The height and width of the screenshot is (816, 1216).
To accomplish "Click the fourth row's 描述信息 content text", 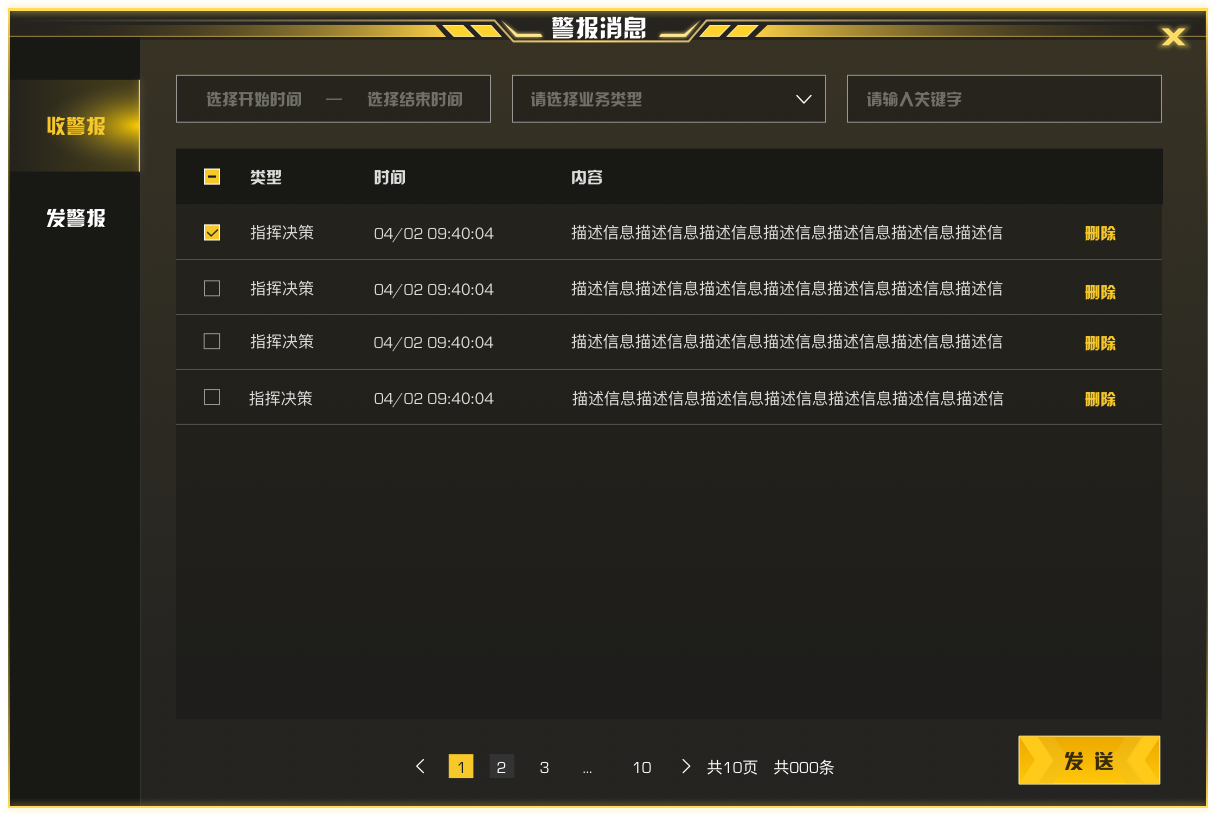I will pos(788,398).
